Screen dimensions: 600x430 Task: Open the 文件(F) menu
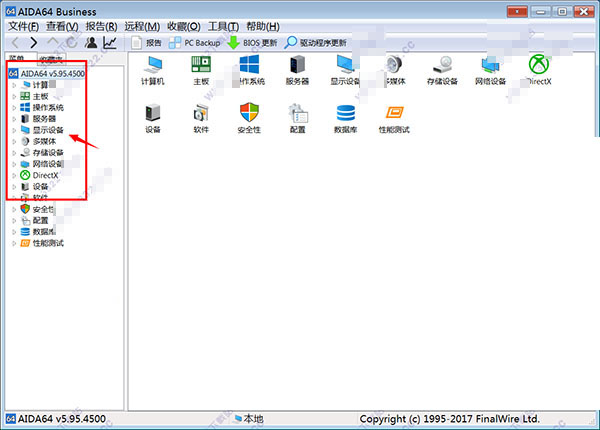coord(24,26)
